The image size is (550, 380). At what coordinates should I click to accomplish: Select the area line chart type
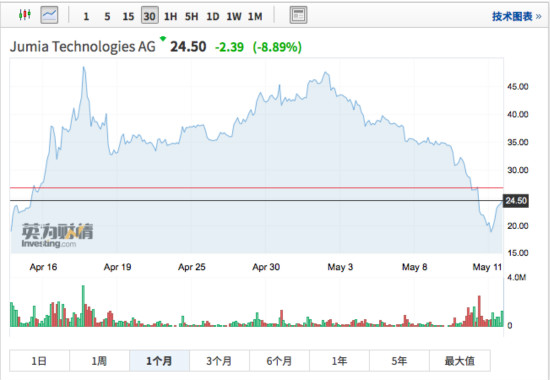[x=49, y=15]
